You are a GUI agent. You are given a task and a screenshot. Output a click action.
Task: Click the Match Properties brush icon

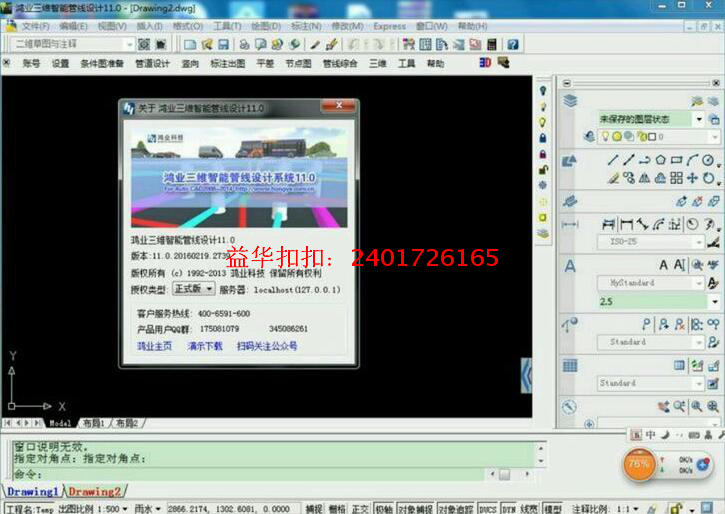pos(332,44)
